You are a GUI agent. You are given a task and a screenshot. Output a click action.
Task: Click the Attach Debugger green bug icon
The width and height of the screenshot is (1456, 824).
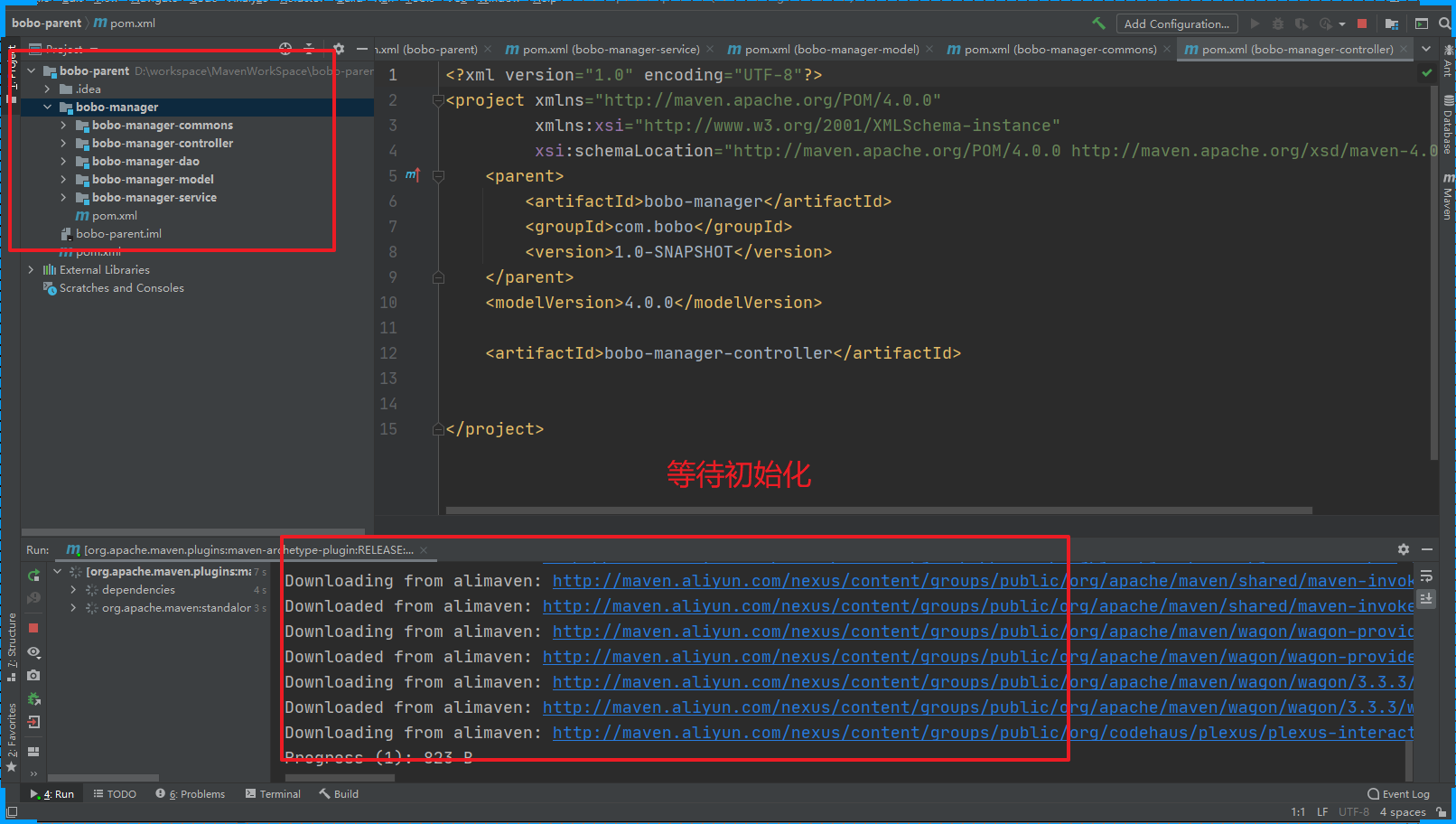[33, 698]
